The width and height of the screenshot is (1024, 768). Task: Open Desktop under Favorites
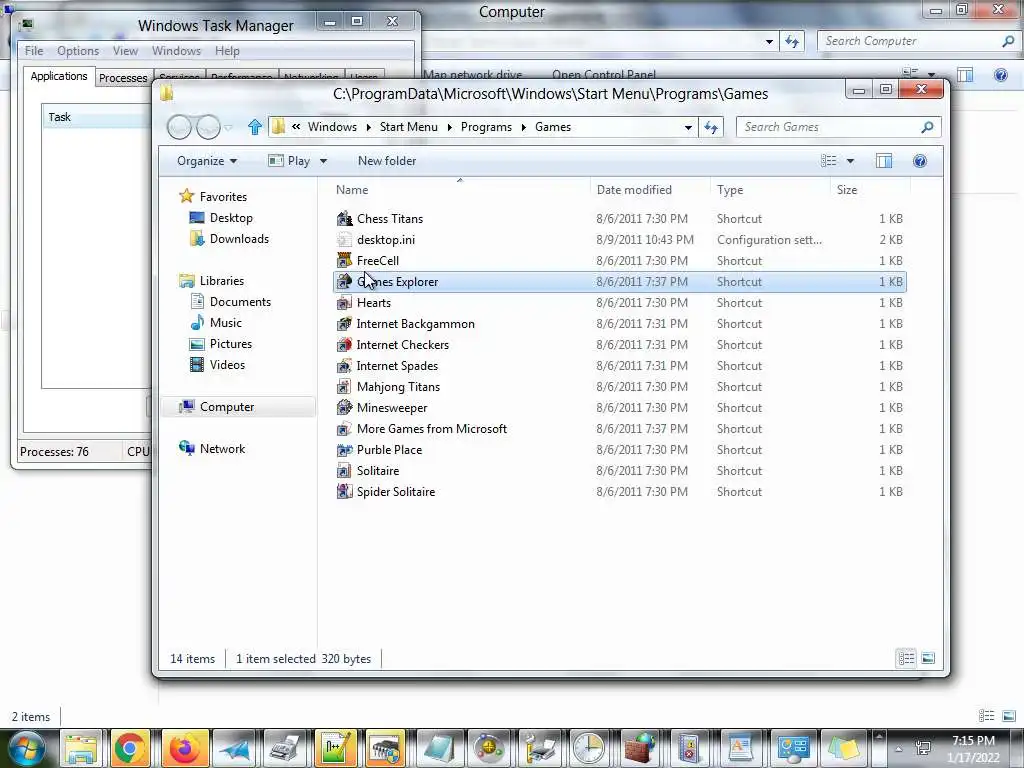point(221,218)
